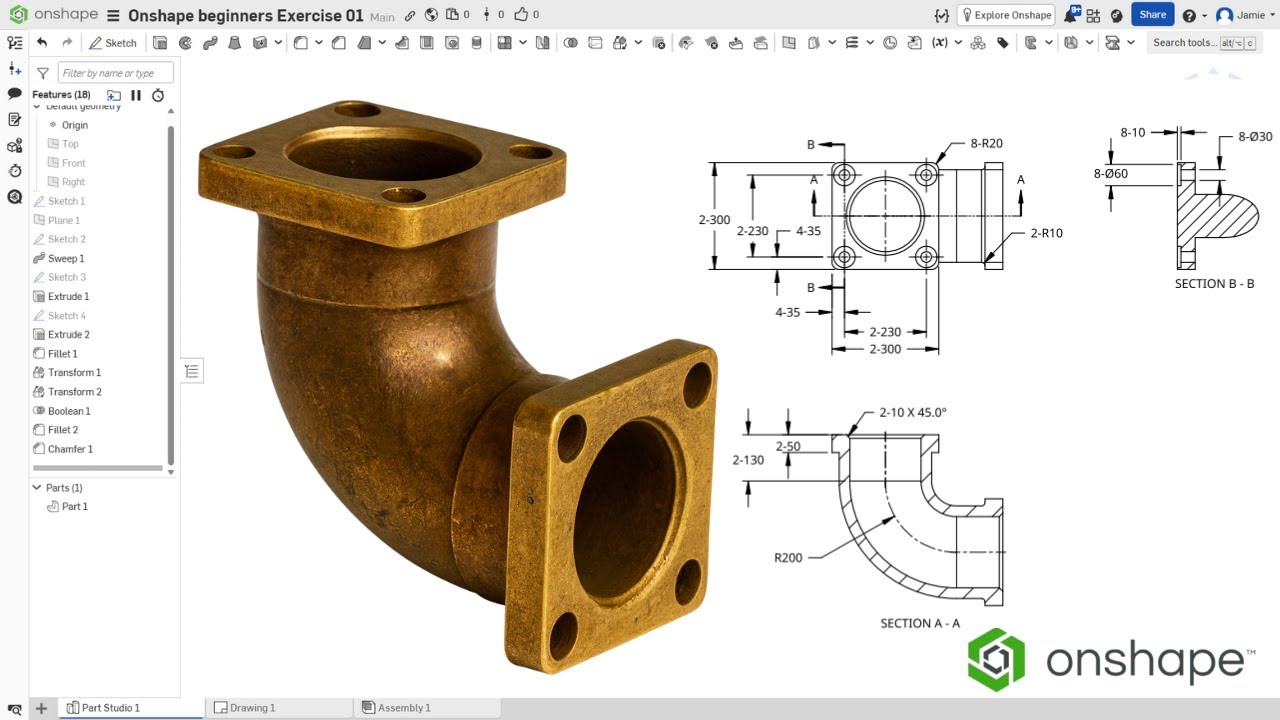1280x720 pixels.
Task: Pause feature regeneration with the pause button
Action: point(136,95)
